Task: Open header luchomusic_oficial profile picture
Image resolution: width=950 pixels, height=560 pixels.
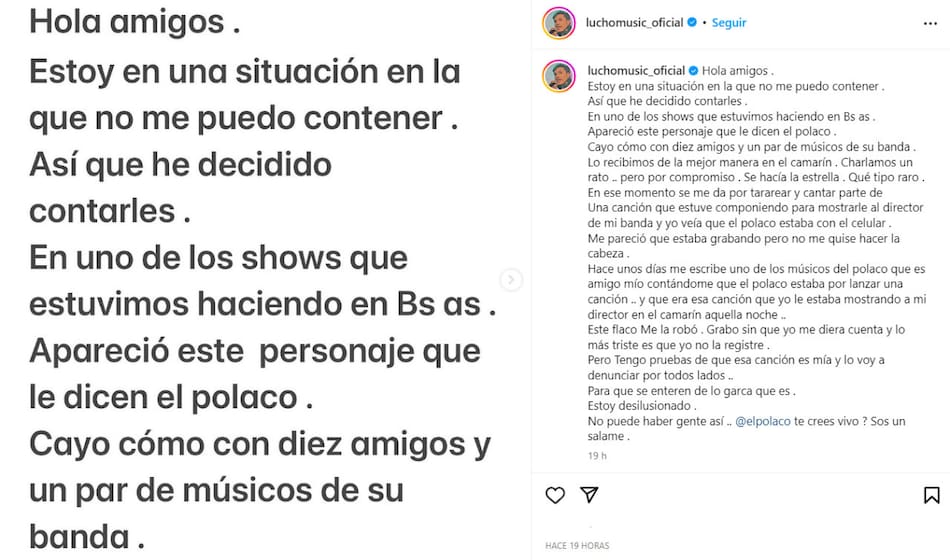Action: pos(559,23)
